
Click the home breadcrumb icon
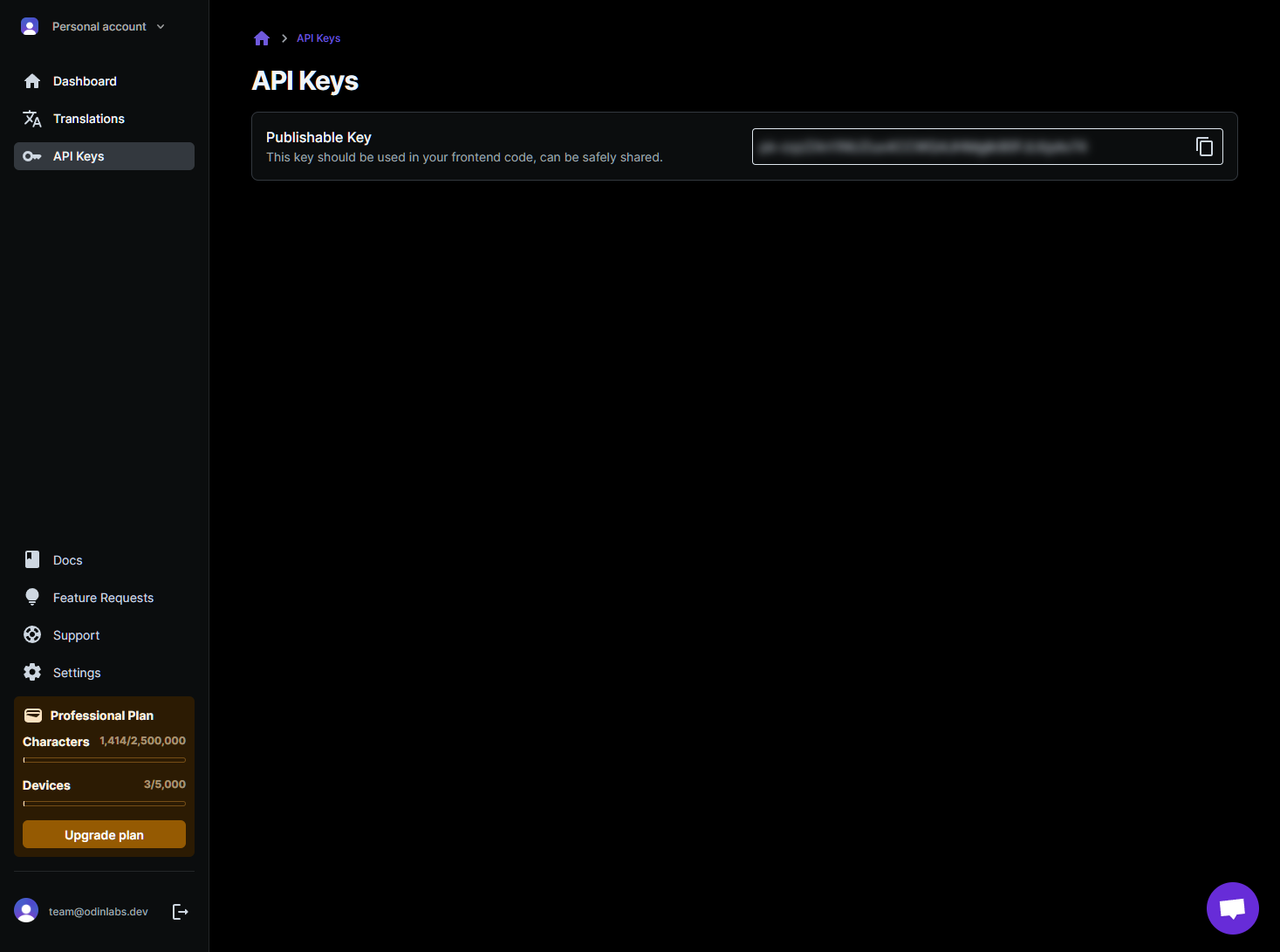tap(262, 38)
